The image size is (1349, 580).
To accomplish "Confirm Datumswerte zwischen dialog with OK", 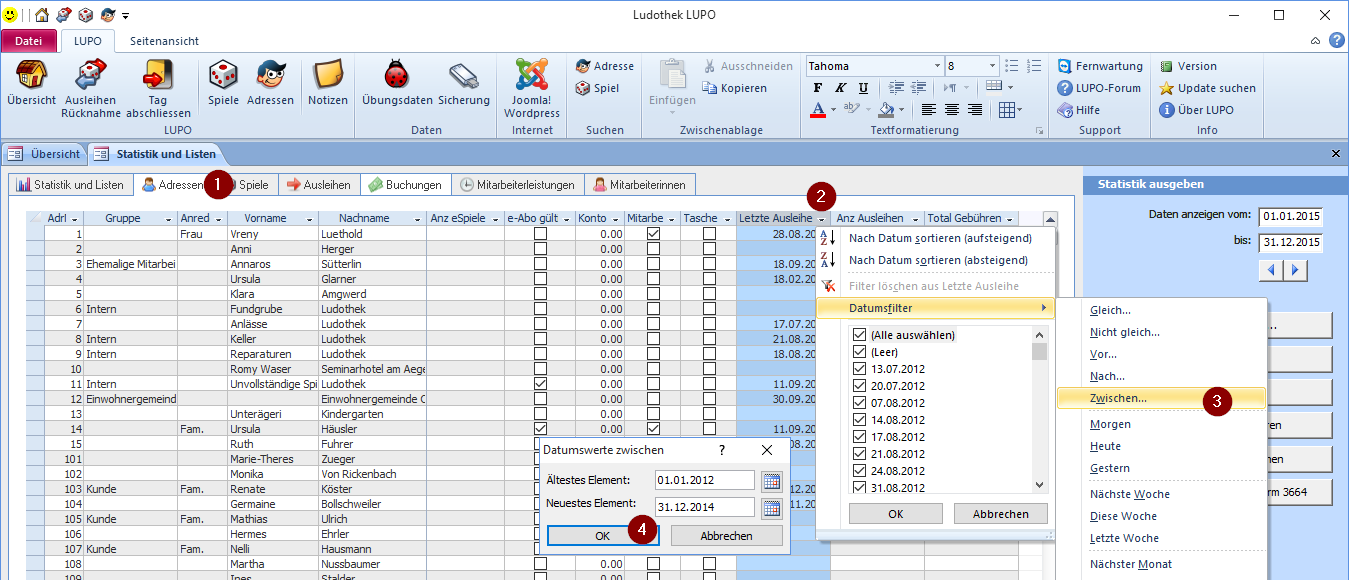I will tap(603, 536).
